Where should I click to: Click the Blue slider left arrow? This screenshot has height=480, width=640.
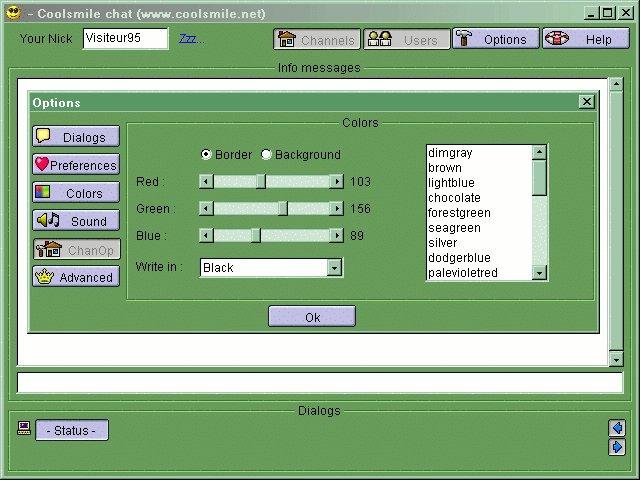(x=206, y=236)
